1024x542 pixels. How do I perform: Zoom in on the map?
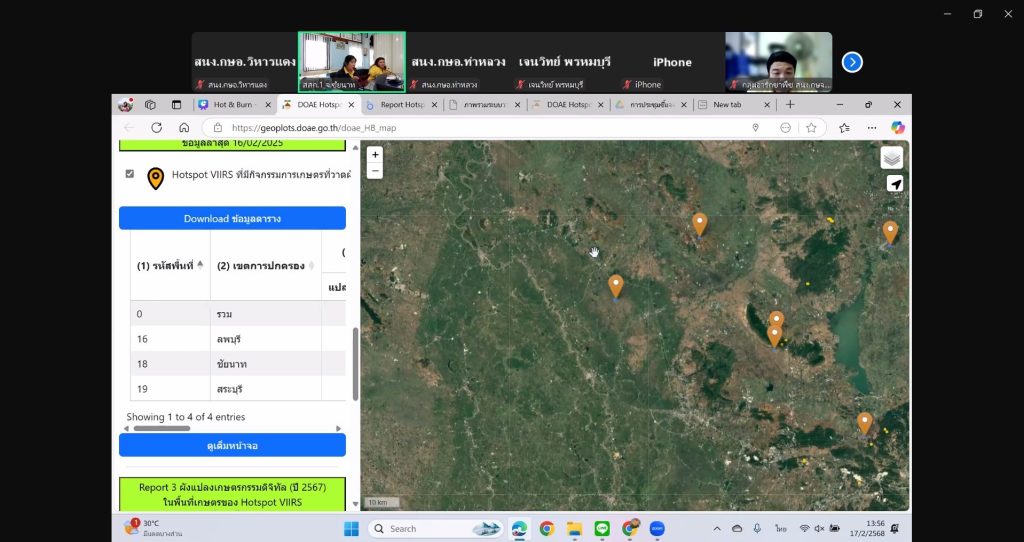[375, 155]
